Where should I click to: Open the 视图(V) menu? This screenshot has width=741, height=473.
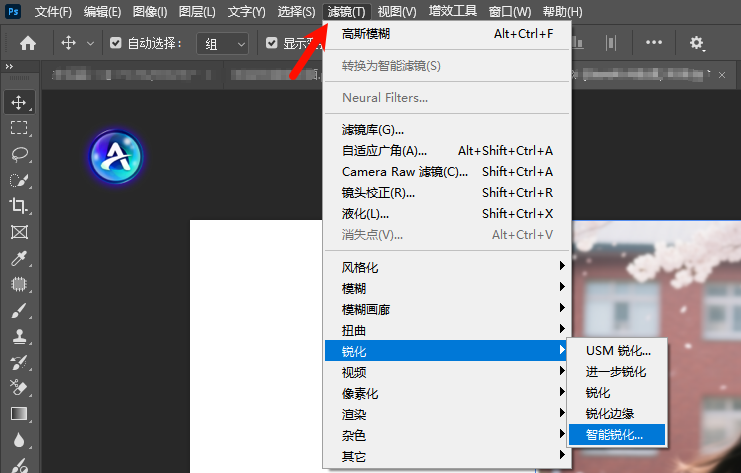[397, 11]
